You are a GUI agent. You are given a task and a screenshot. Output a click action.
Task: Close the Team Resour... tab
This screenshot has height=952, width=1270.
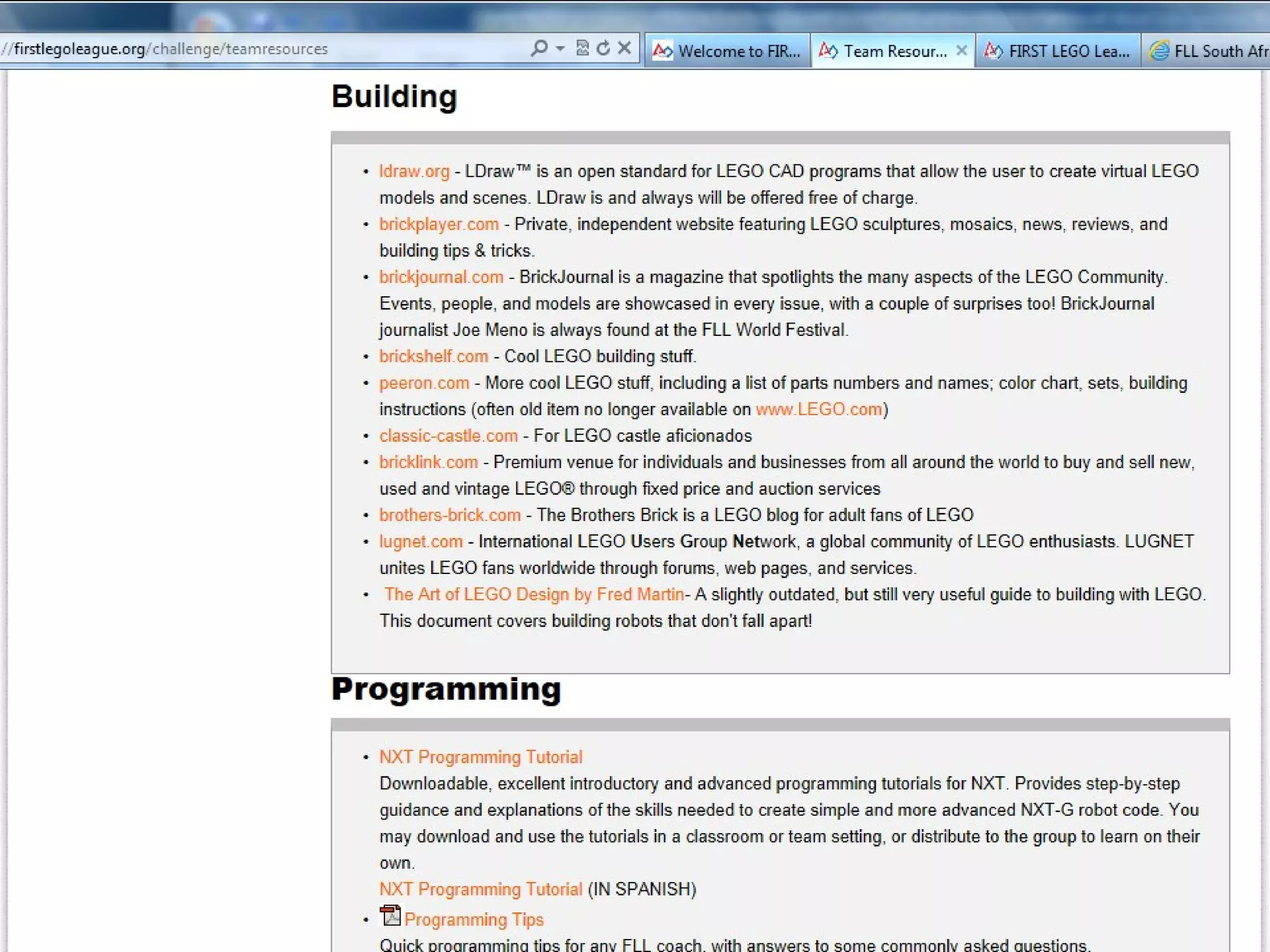[x=961, y=50]
